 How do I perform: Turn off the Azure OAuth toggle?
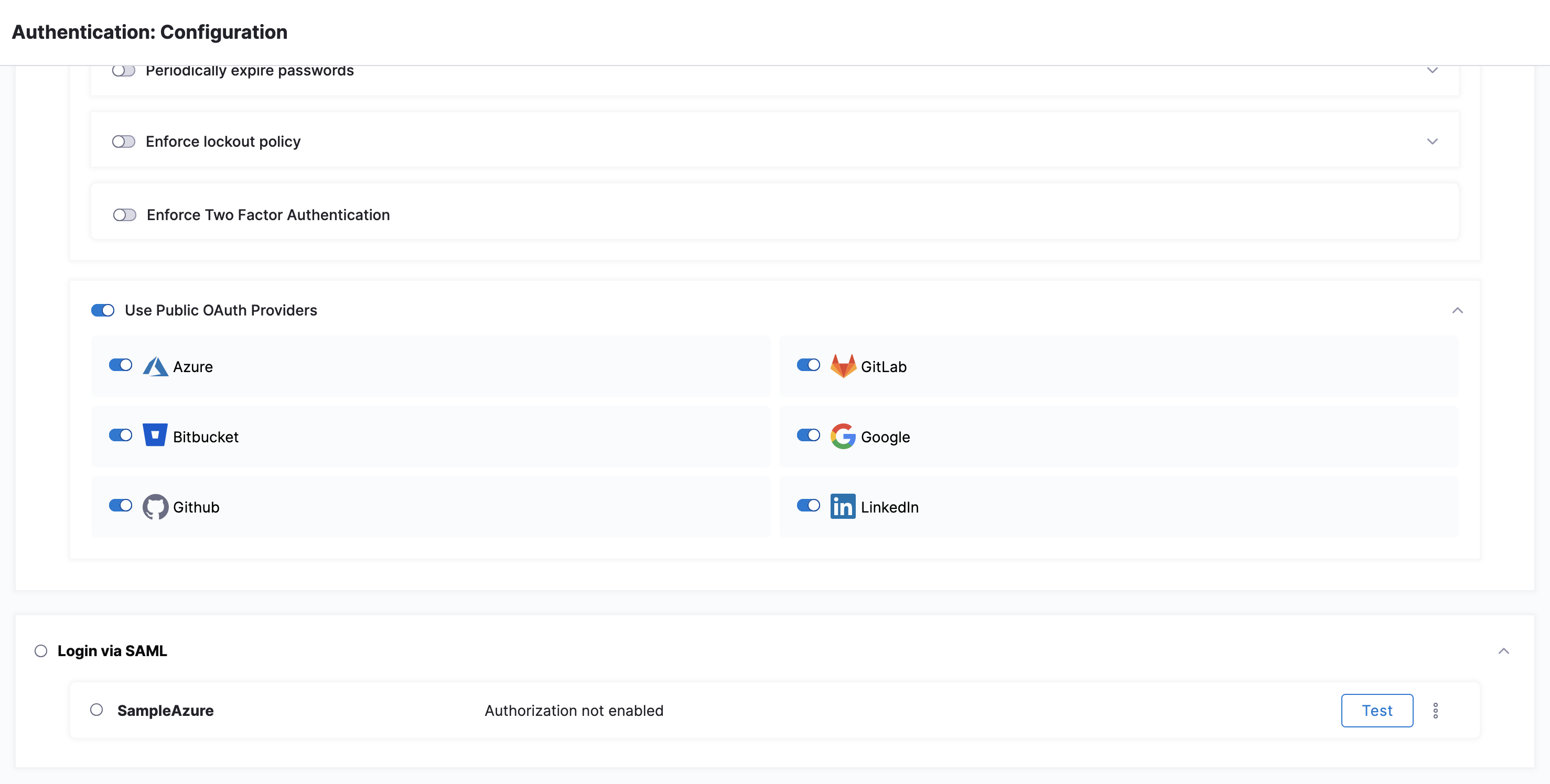(121, 365)
